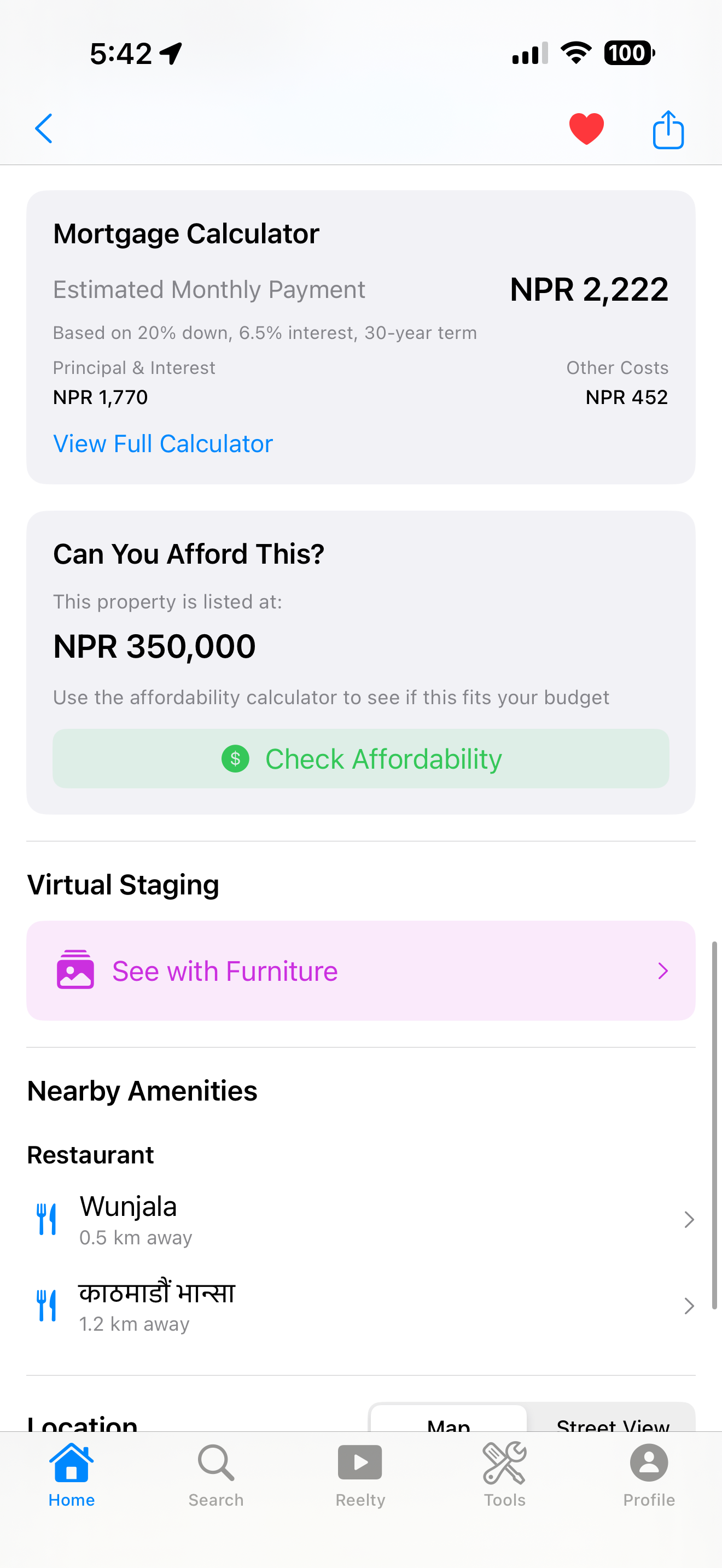Expand Wunjala details chevron
The image size is (722, 1568).
click(689, 1220)
